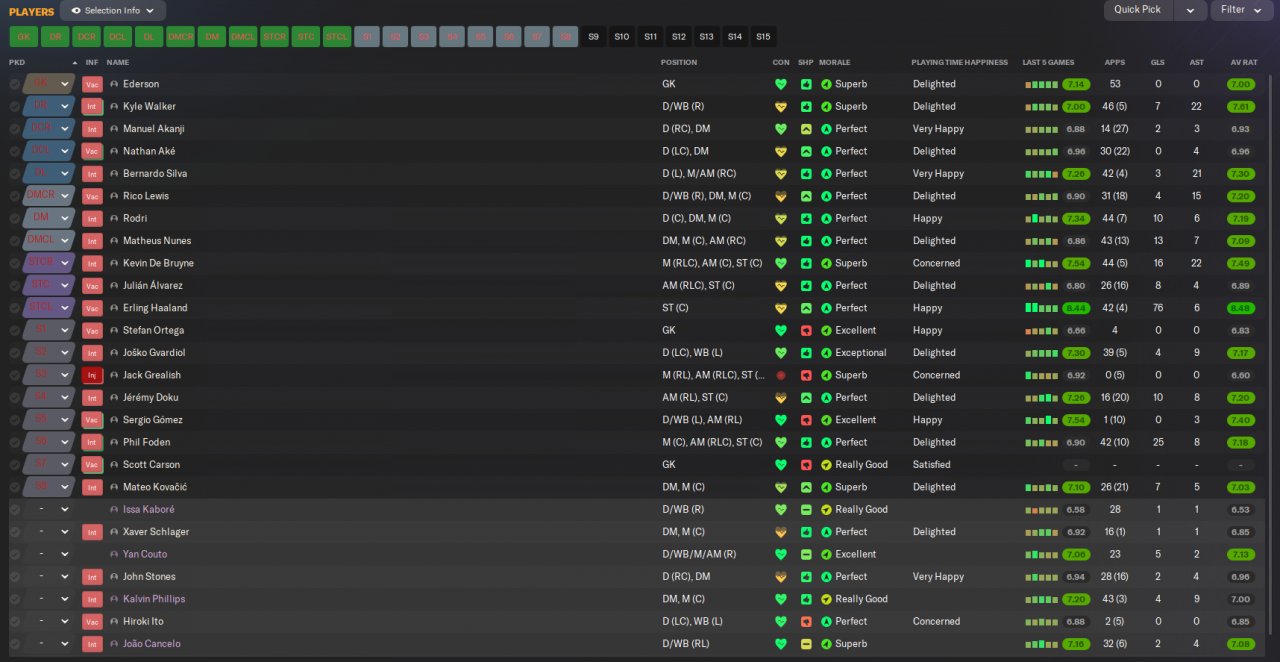Click Ederson's green condition heart icon
The width and height of the screenshot is (1280, 662).
click(781, 85)
